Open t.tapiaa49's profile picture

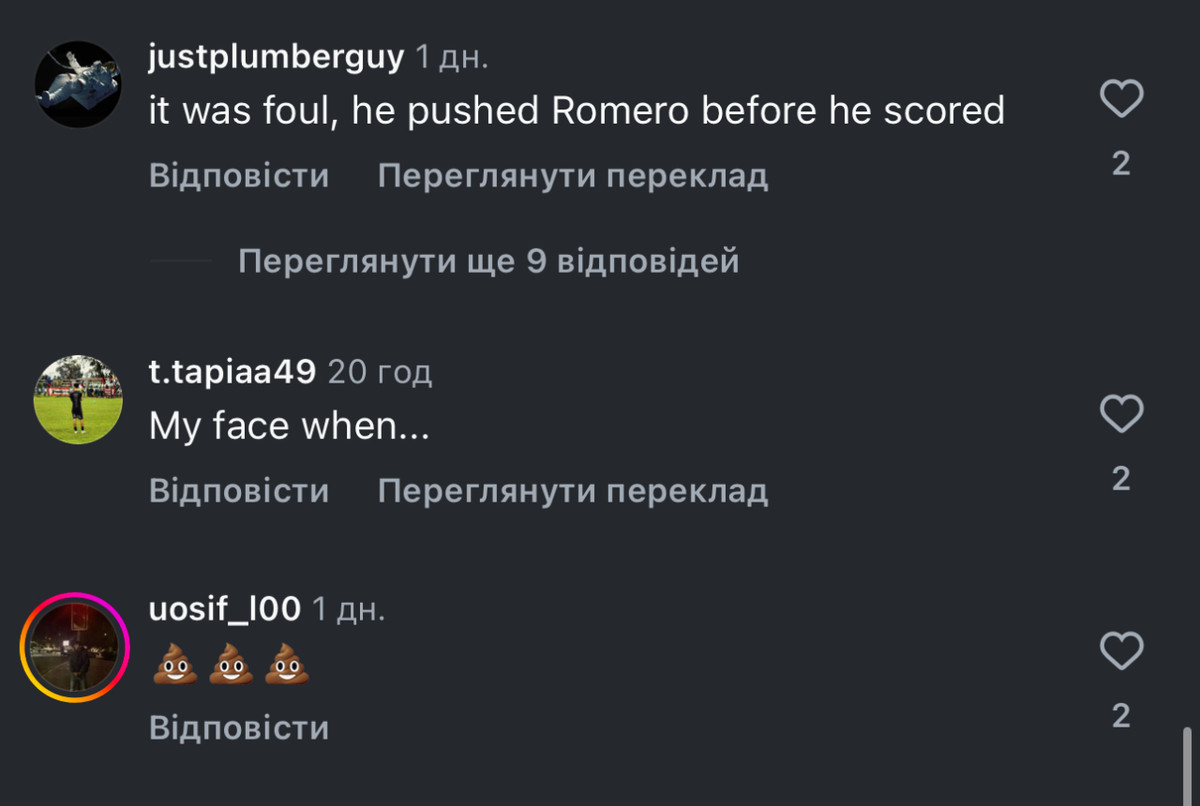pyautogui.click(x=78, y=399)
